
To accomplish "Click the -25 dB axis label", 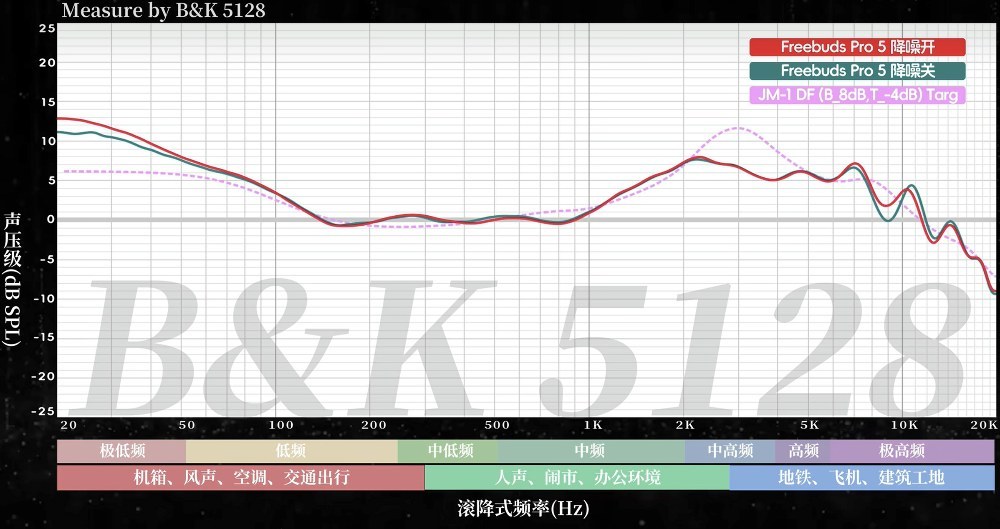I will point(45,412).
